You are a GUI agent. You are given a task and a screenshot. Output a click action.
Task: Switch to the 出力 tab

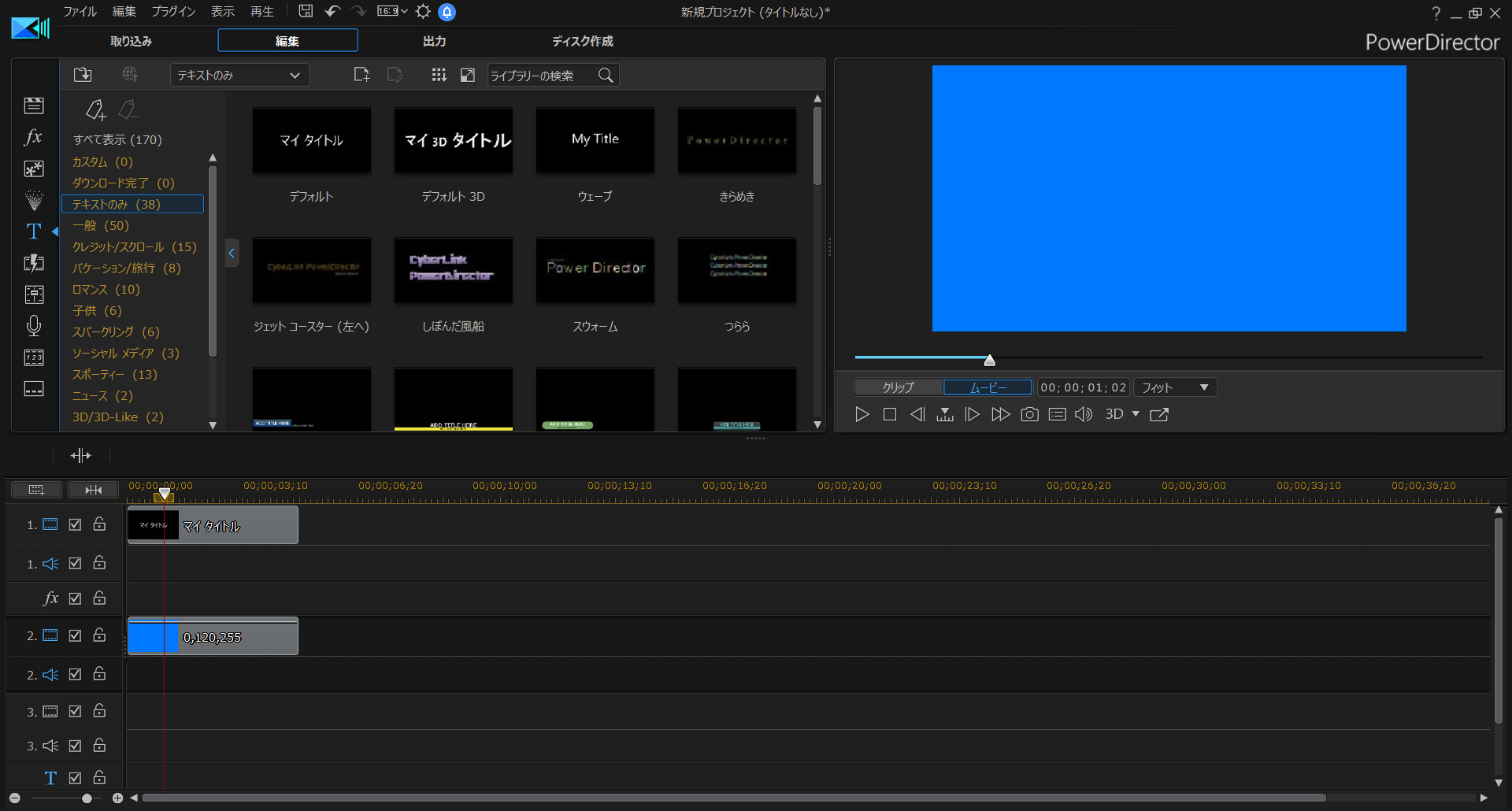434,41
